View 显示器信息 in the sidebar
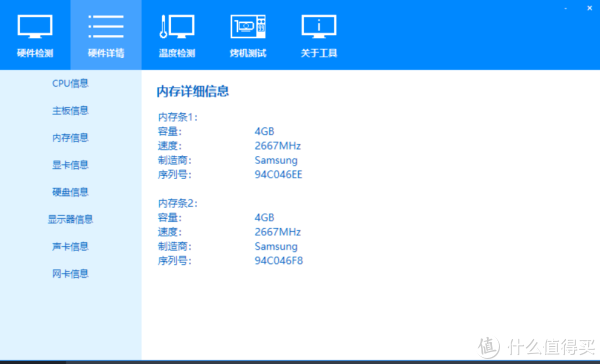The width and height of the screenshot is (600, 364). [x=70, y=219]
